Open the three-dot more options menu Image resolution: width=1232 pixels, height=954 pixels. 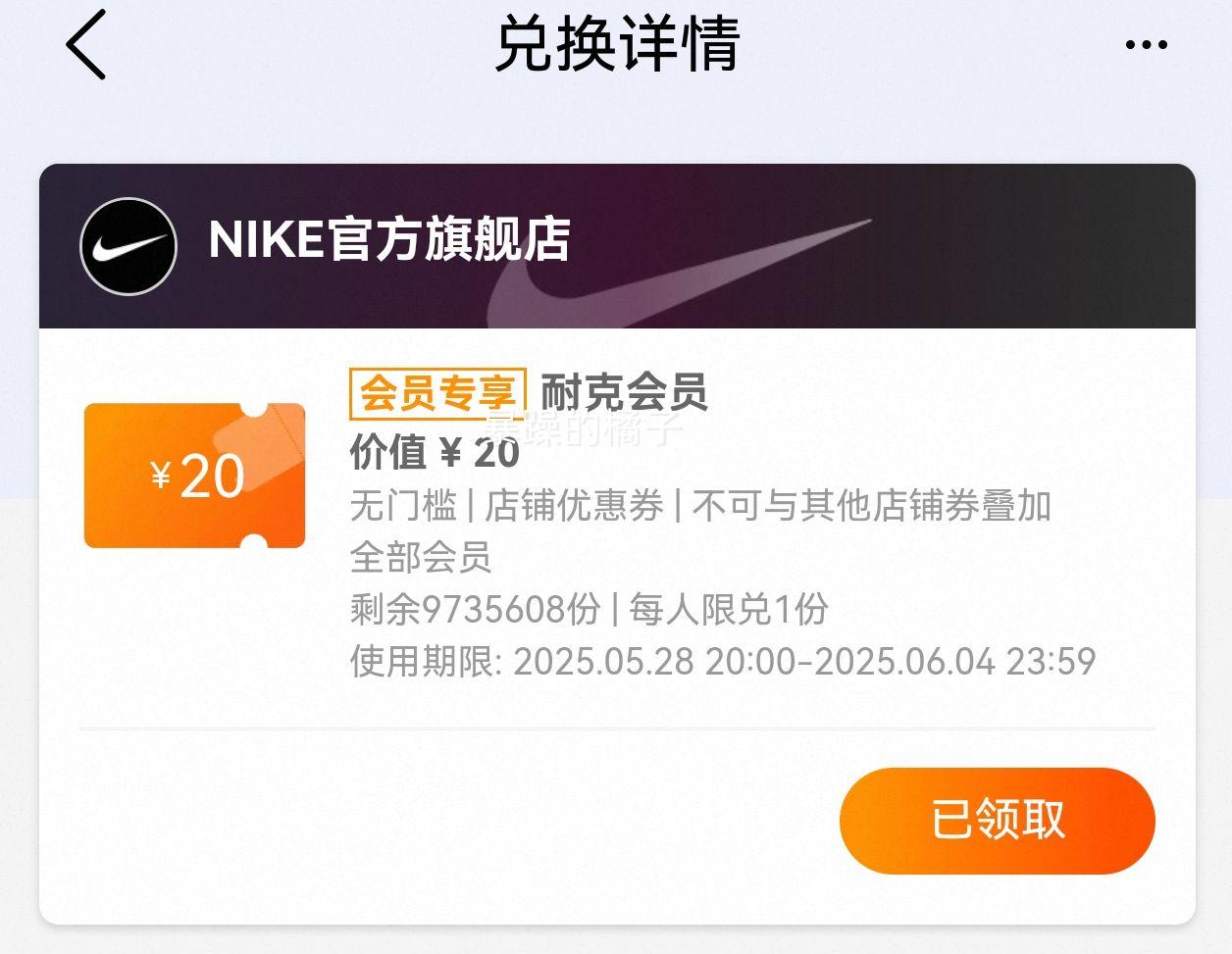[1146, 45]
